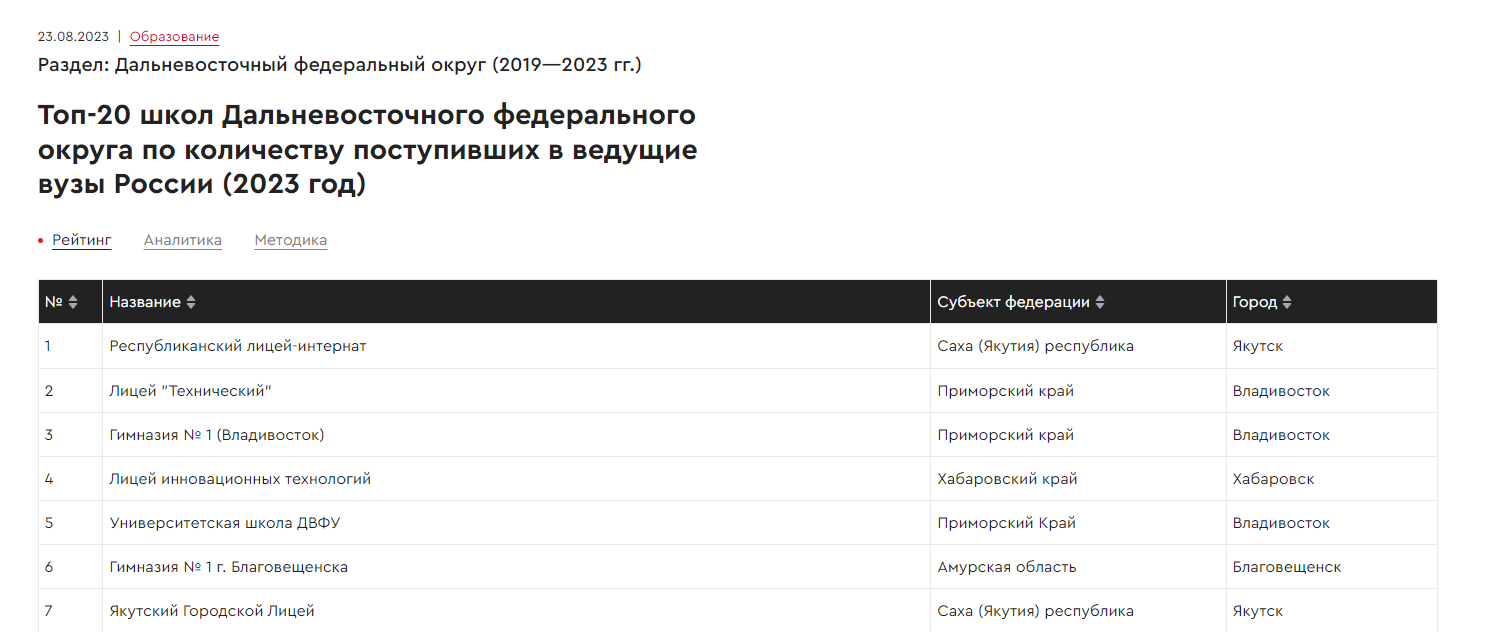This screenshot has height=632, width=1505.
Task: Click sort arrows next to Город
Action: [x=1287, y=302]
